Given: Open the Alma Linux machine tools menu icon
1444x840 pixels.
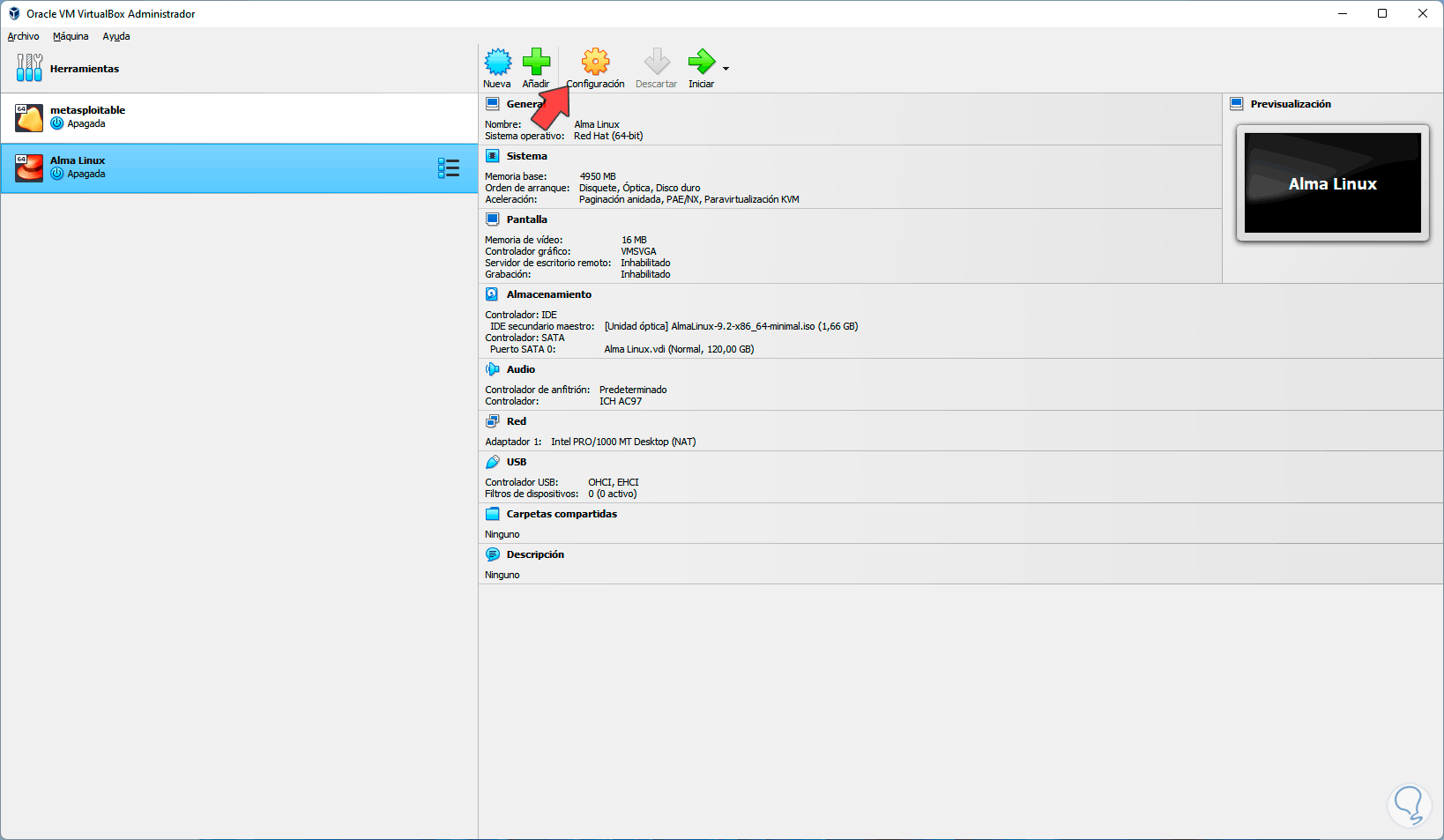Looking at the screenshot, I should pyautogui.click(x=449, y=167).
